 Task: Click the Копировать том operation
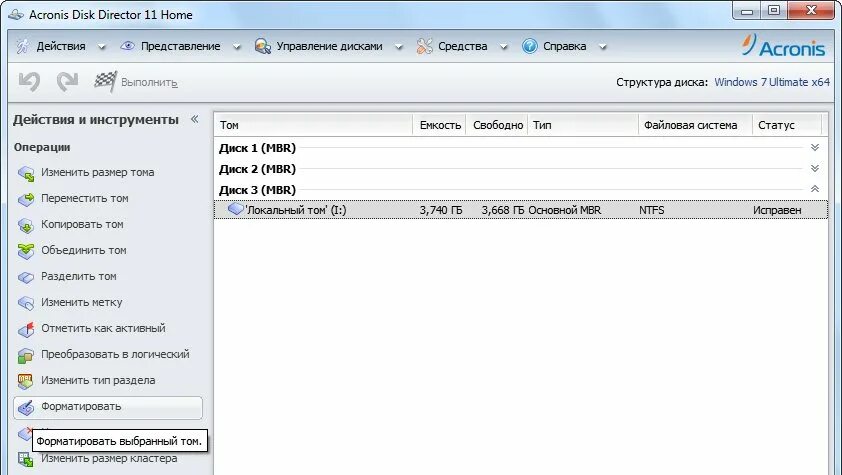[x=82, y=224]
